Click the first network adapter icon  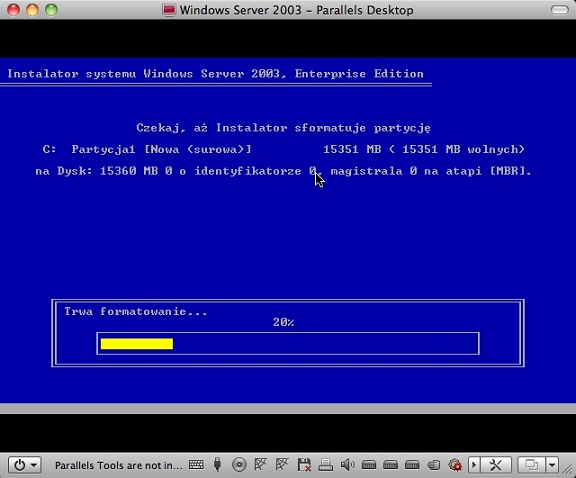[260, 465]
